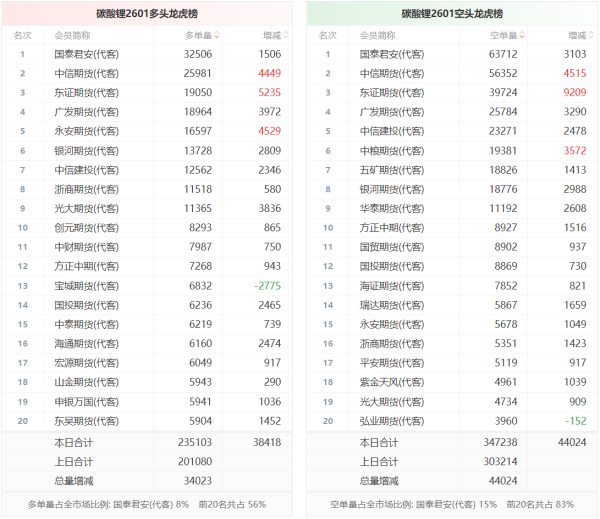
Task: Sort long table by 增减 arrow icon
Action: click(x=285, y=36)
